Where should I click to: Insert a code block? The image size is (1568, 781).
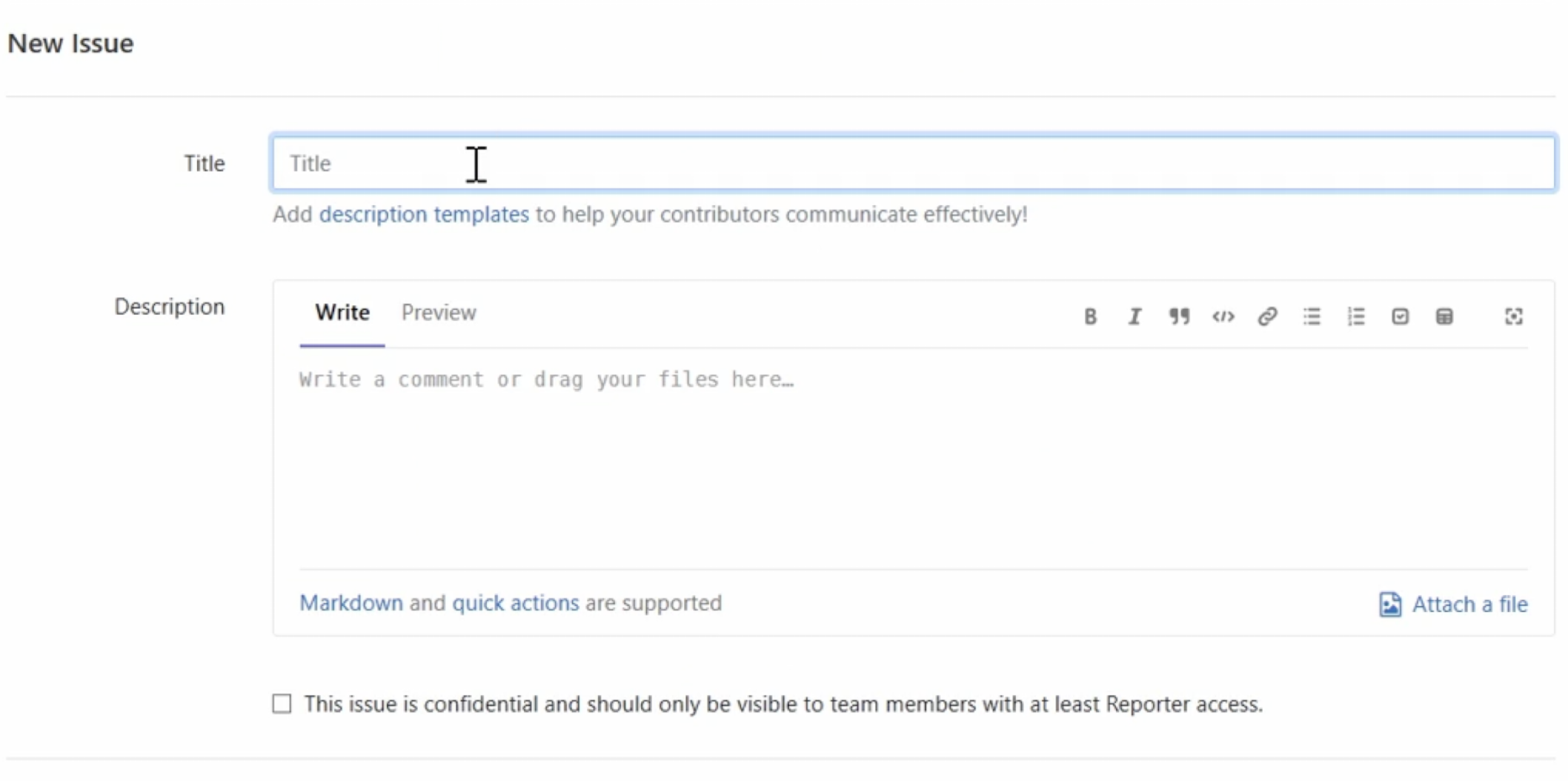(1223, 317)
